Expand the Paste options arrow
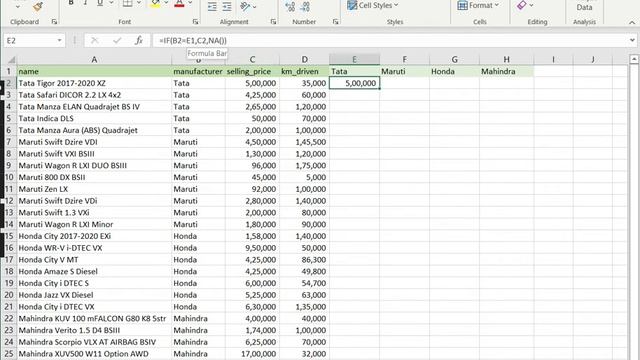The height and width of the screenshot is (360, 640). [x=18, y=7]
